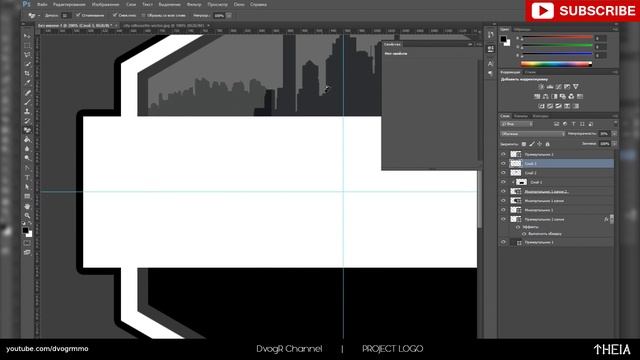Lock transparent pixels in Layers panel
Image resolution: width=640 pixels, height=360 pixels.
pos(524,144)
